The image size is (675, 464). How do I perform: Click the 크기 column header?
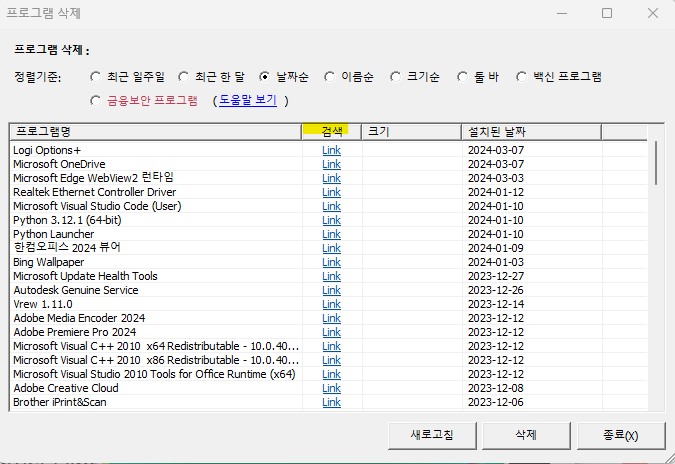[411, 132]
